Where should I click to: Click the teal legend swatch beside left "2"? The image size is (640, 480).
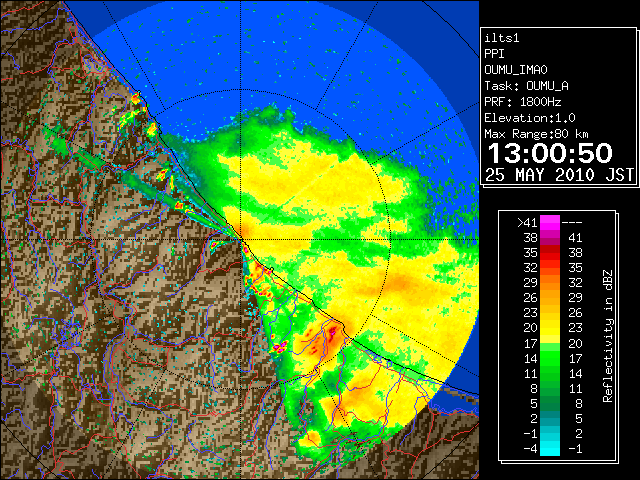(x=550, y=418)
